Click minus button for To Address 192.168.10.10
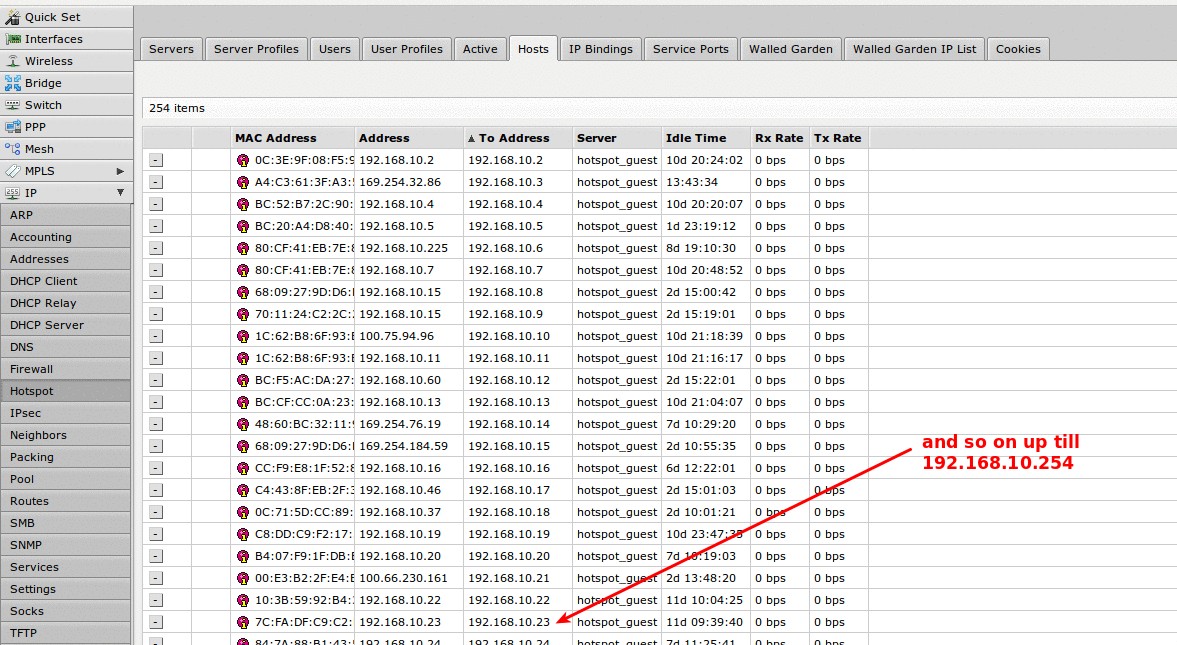This screenshot has height=645, width=1177. pos(156,336)
